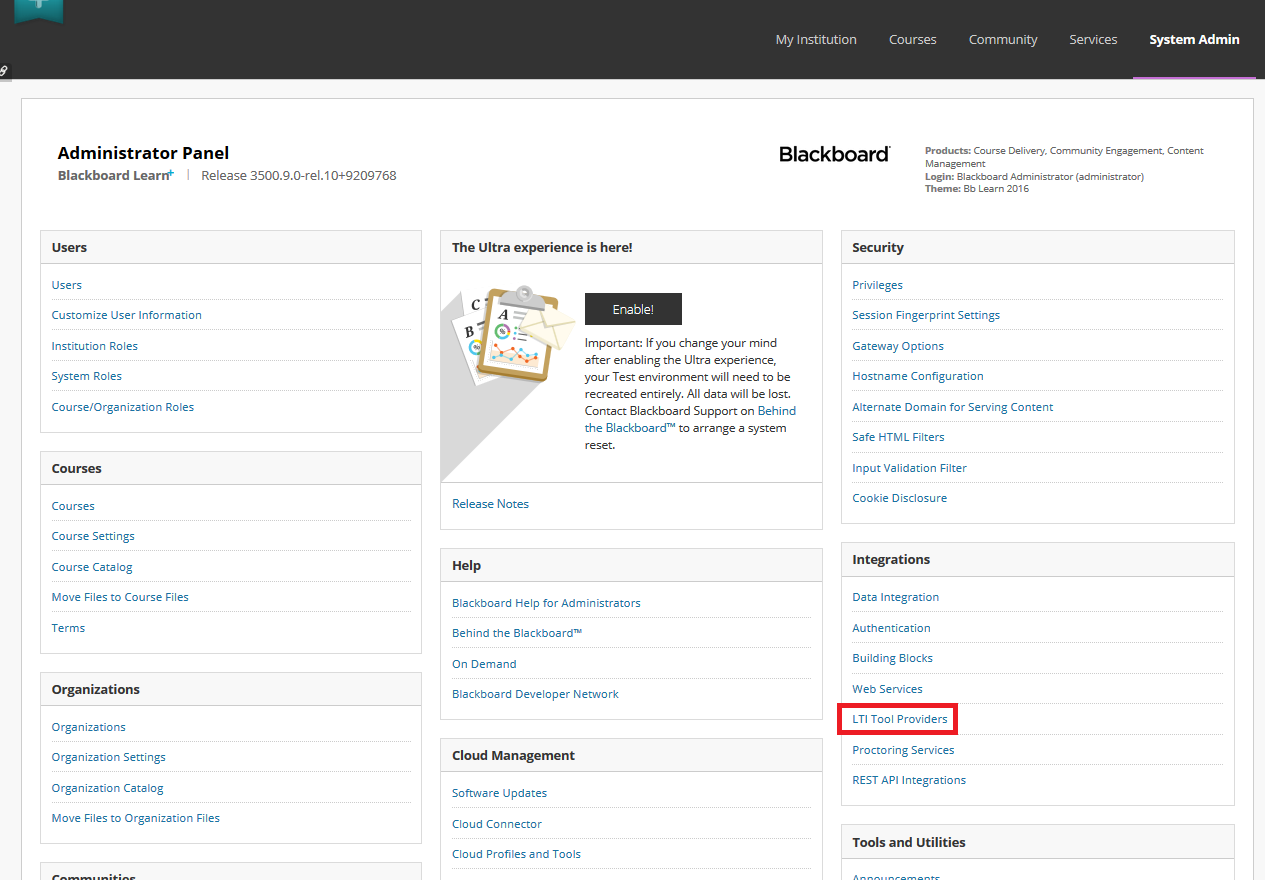Image resolution: width=1265 pixels, height=880 pixels.
Task: Open REST API Integrations
Action: (x=909, y=780)
